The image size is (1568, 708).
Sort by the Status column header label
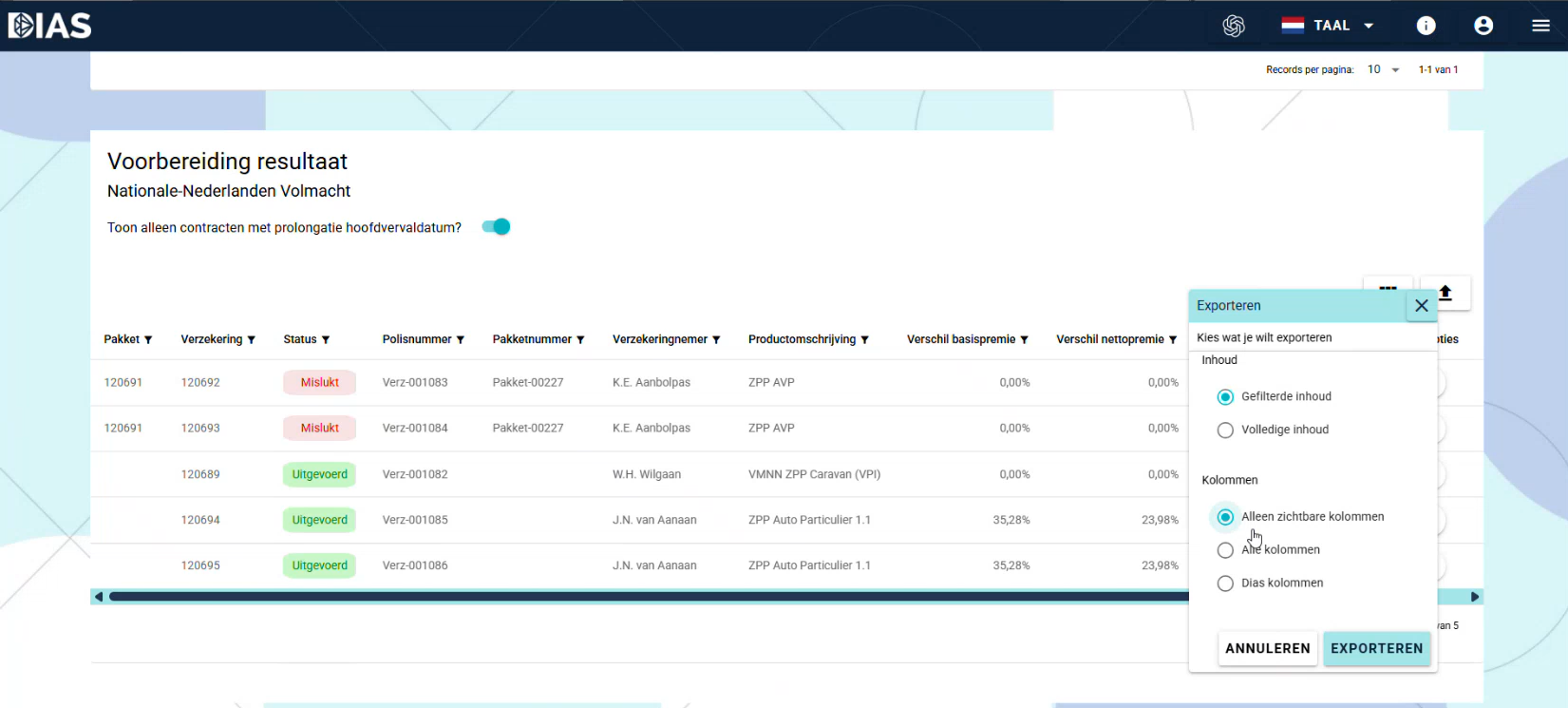[x=300, y=339]
